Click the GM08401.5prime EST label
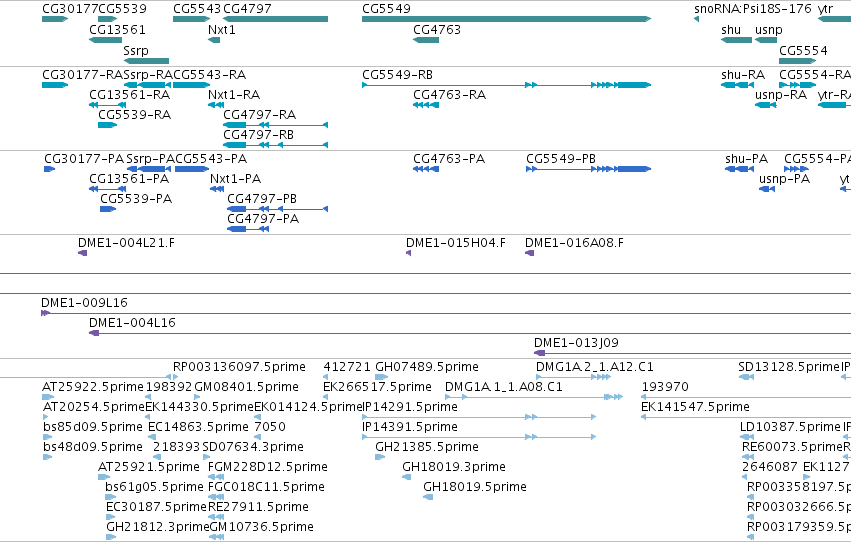851x542 pixels. click(246, 387)
